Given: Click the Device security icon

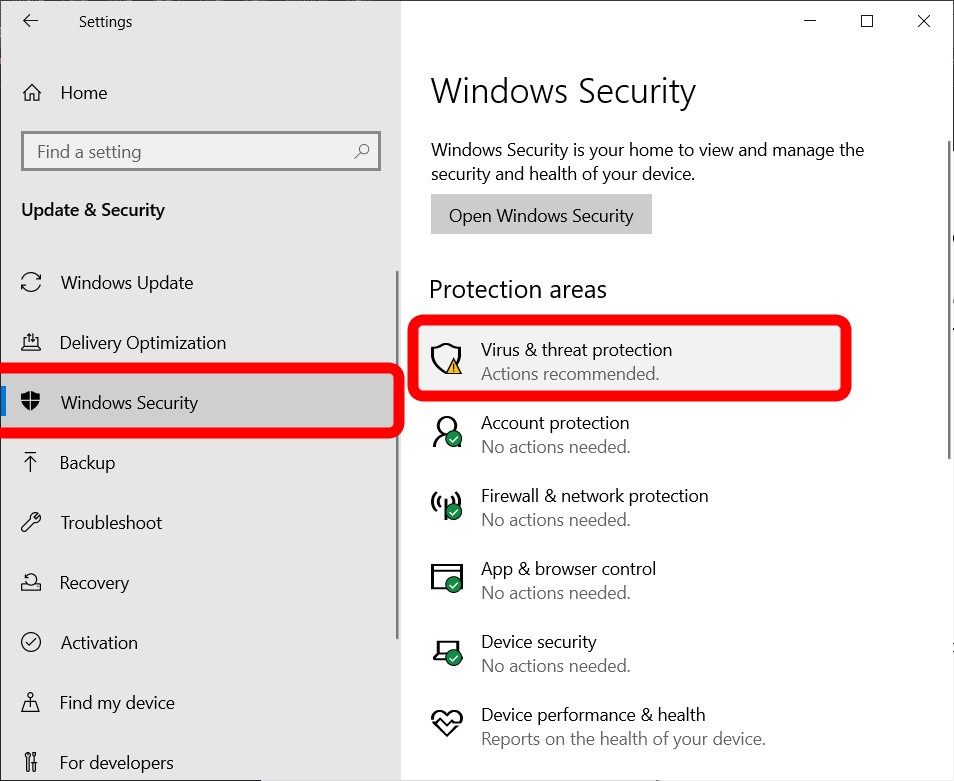Looking at the screenshot, I should [x=447, y=652].
